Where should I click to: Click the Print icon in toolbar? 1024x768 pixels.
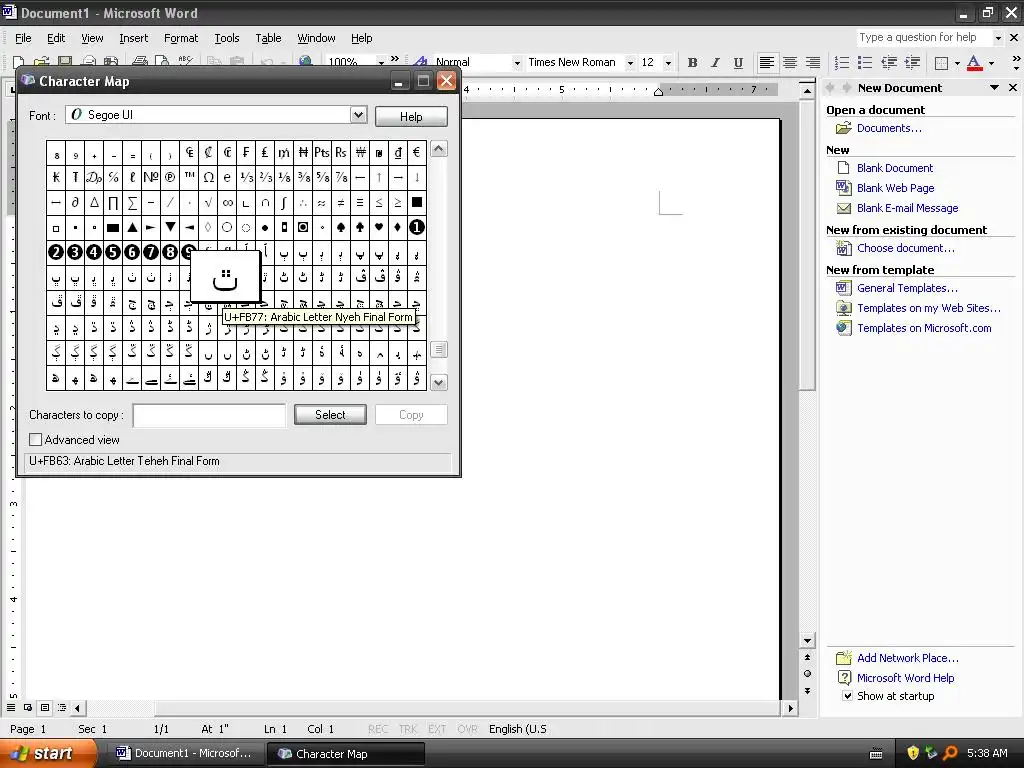coord(139,61)
